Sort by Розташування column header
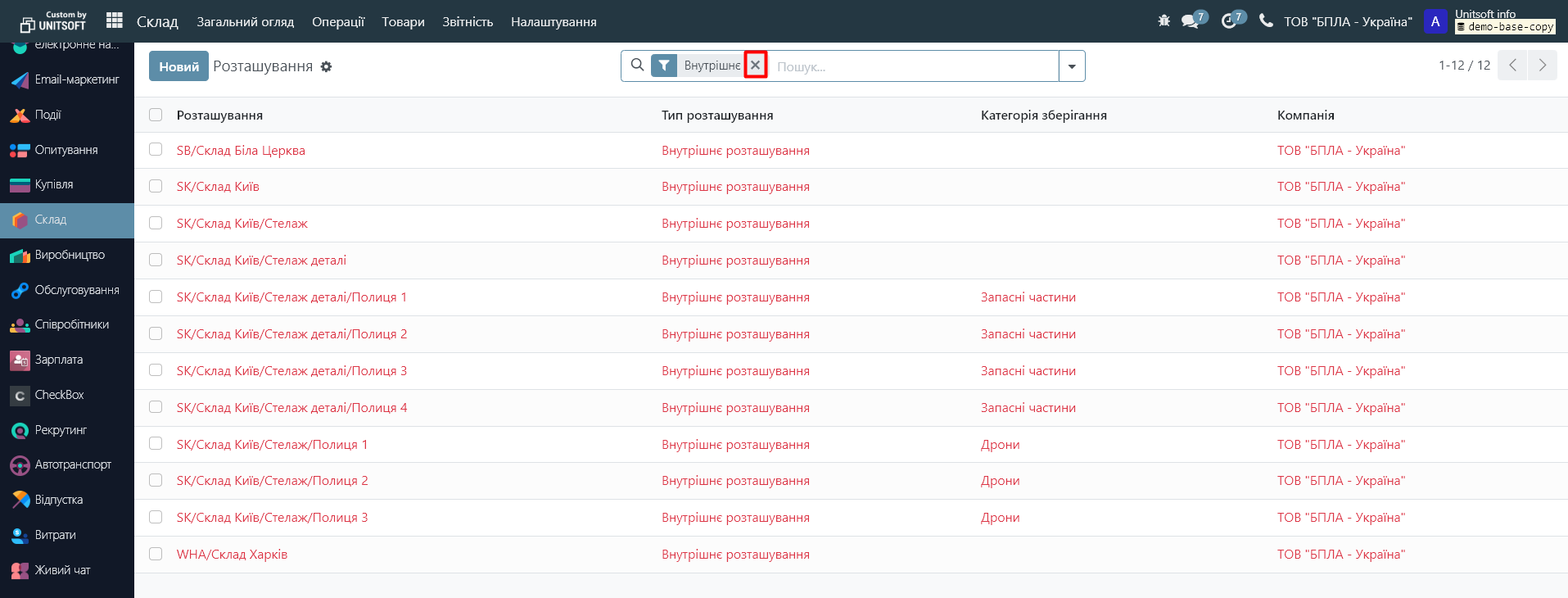1568x598 pixels. tap(219, 116)
